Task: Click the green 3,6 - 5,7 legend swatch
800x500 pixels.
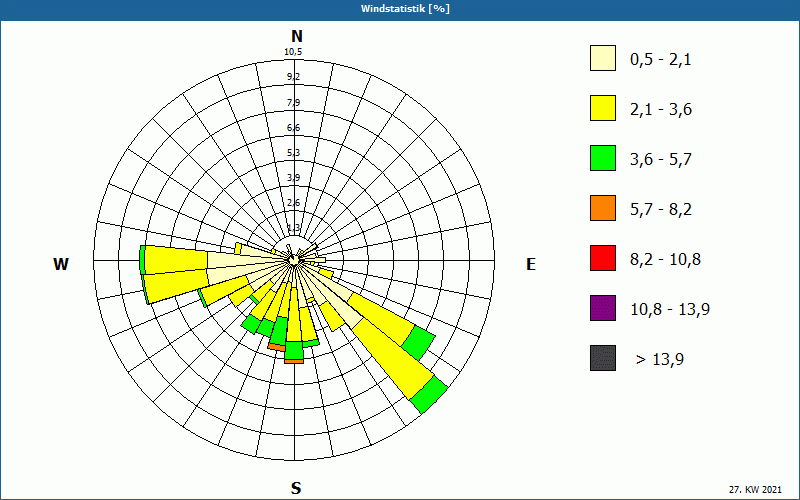Action: (603, 158)
